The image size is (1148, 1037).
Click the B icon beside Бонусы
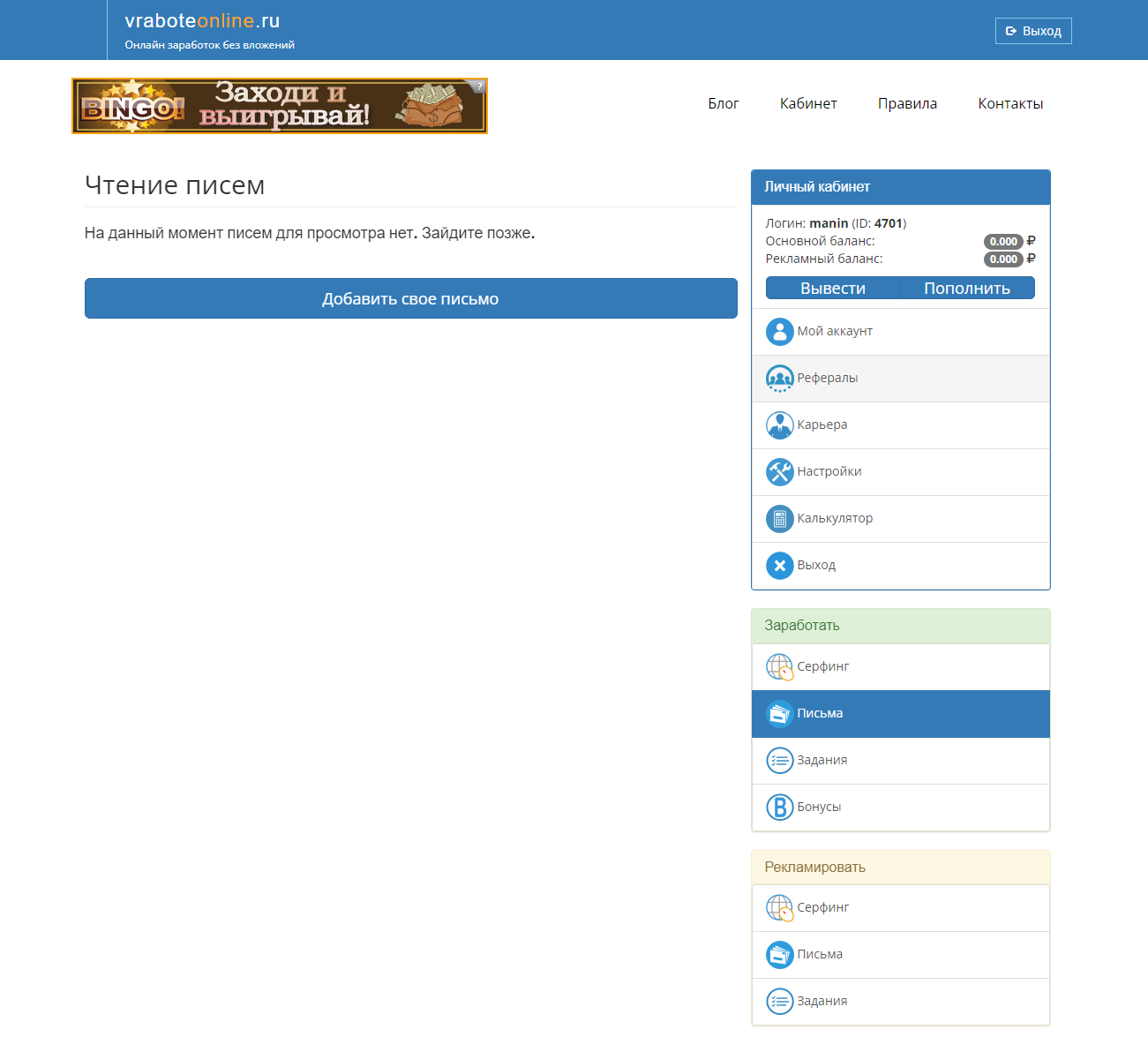[779, 807]
